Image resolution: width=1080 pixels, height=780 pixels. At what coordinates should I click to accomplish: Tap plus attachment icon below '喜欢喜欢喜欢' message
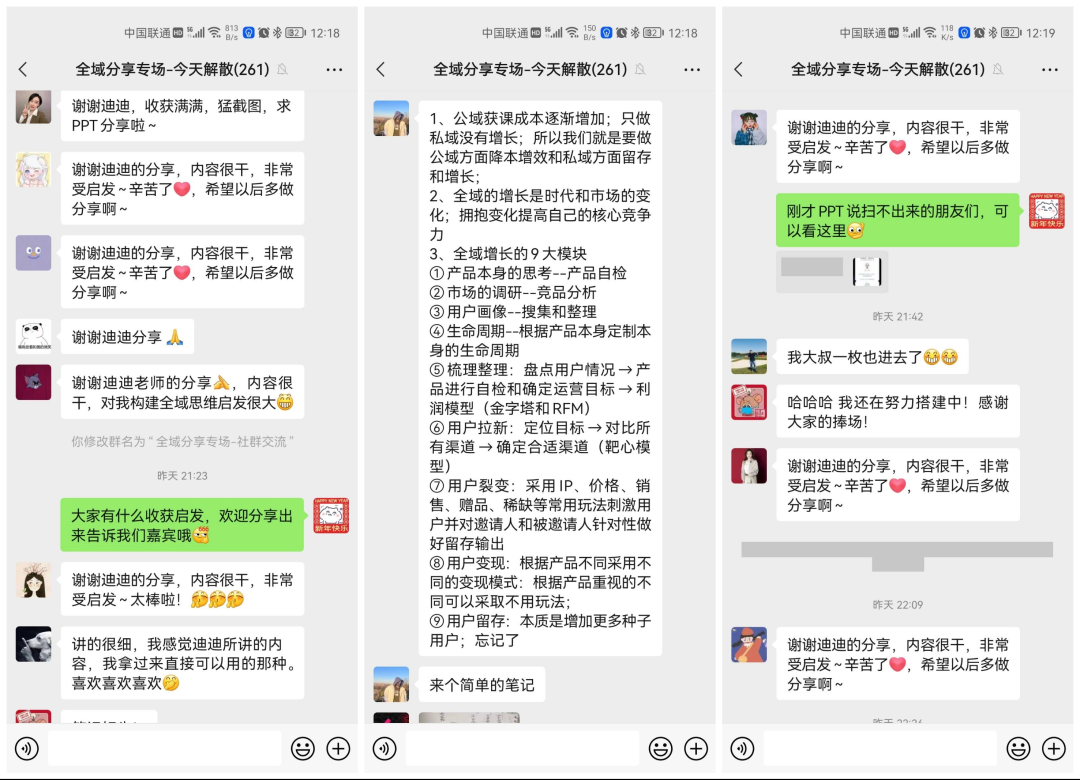tap(338, 748)
